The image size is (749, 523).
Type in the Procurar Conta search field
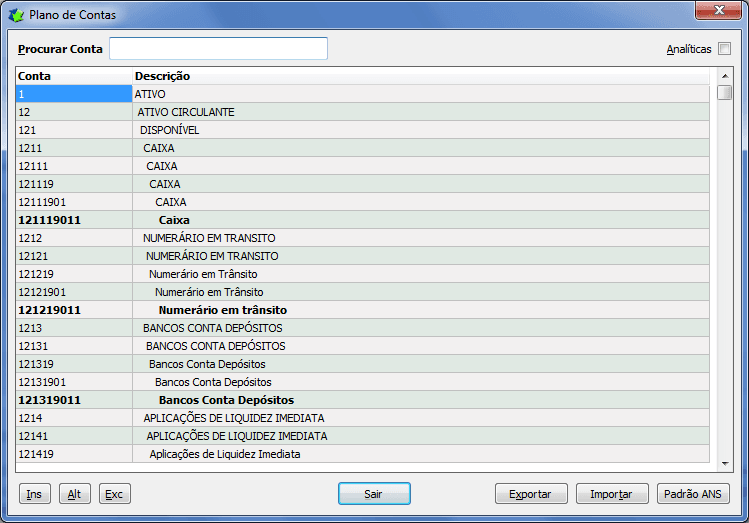[x=218, y=49]
